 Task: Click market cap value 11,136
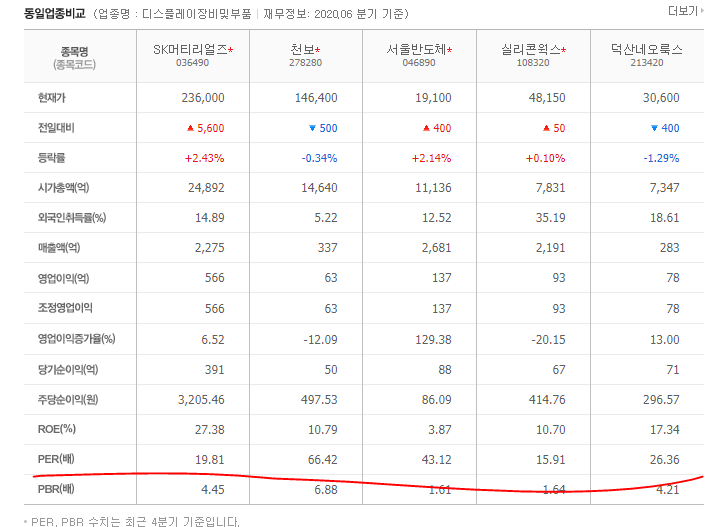(x=433, y=188)
